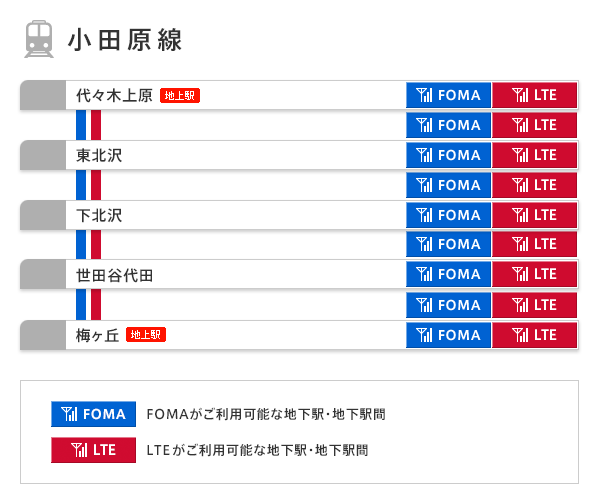This screenshot has height=504, width=599.
Task: Click the LTE legend badge
Action: 94,450
